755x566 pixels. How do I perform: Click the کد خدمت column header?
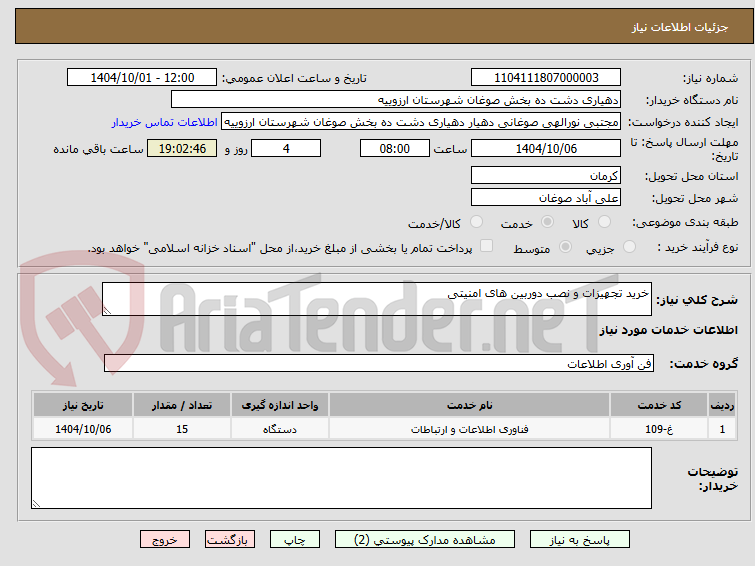[x=659, y=405]
